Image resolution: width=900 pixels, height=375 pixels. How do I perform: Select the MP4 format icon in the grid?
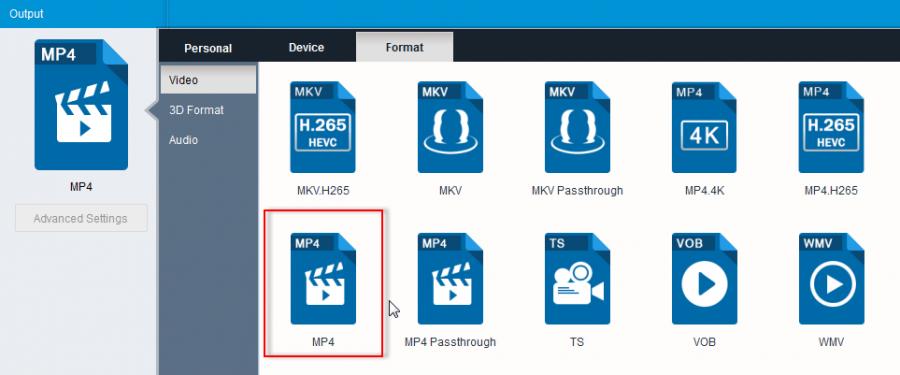[323, 279]
